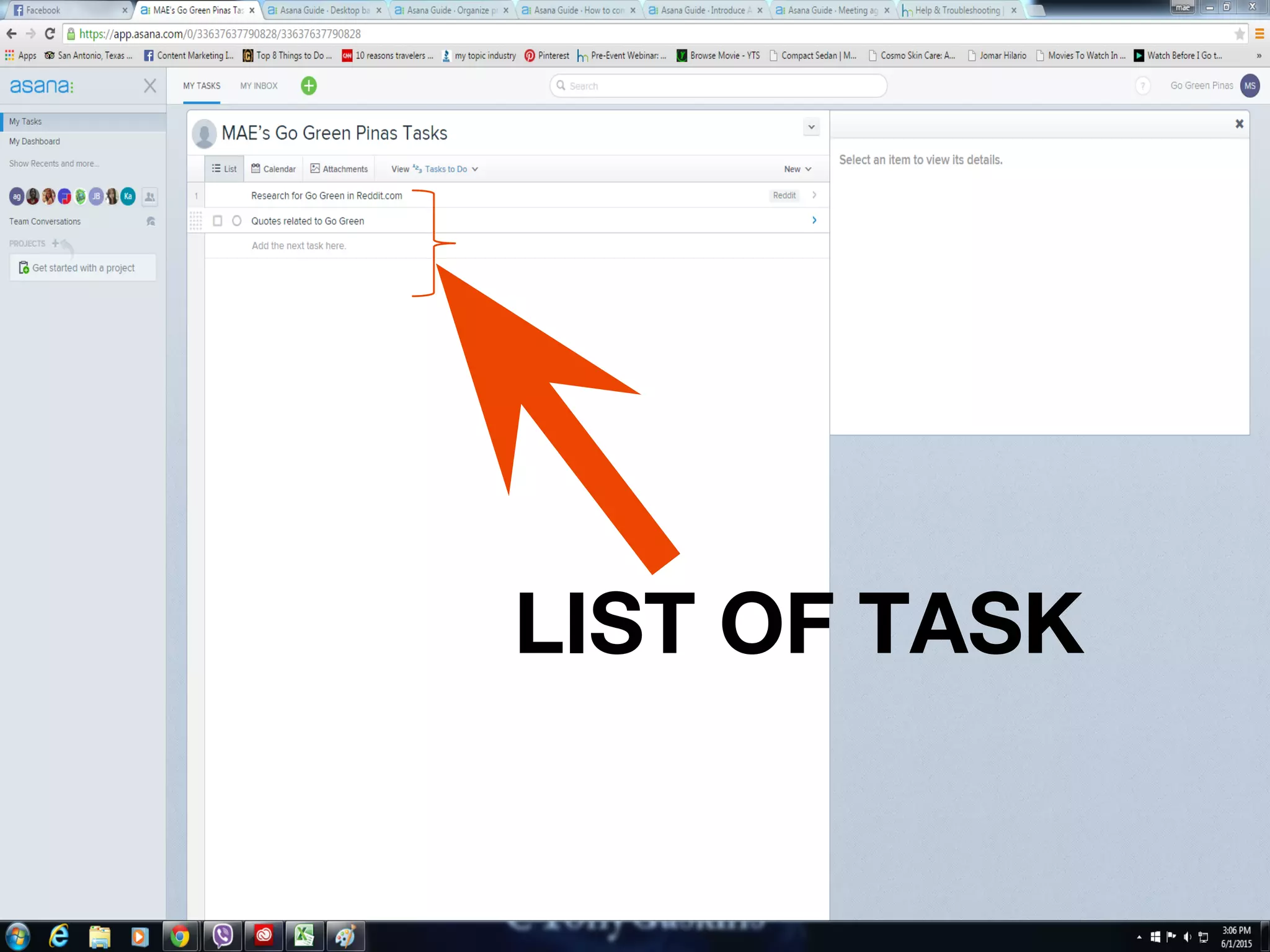This screenshot has width=1270, height=952.
Task: Expand the task list title dropdown arrow
Action: [x=811, y=127]
